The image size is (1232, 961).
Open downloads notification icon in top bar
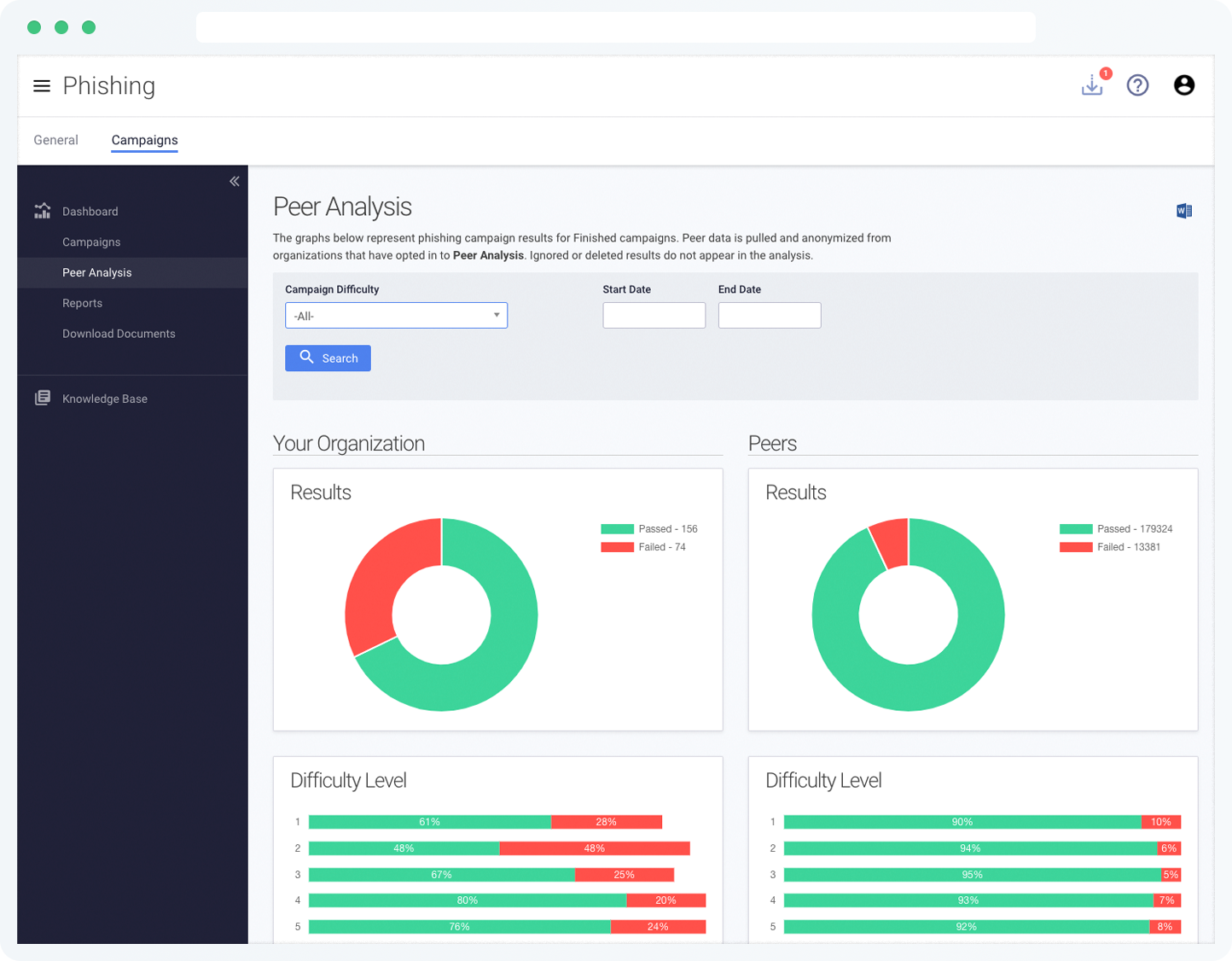tap(1093, 85)
